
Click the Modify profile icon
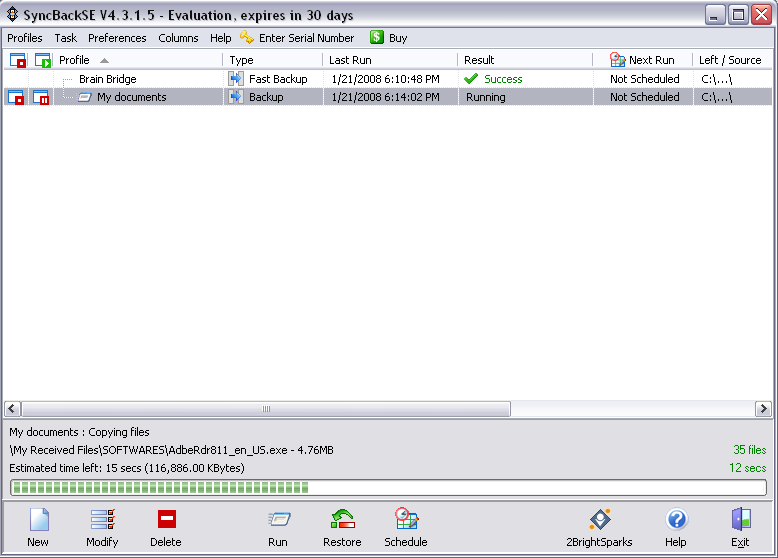103,519
